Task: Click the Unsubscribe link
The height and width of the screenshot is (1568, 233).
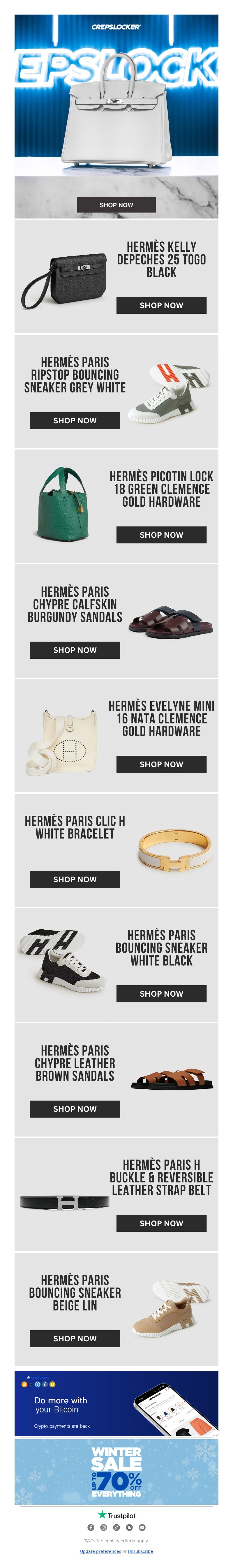Action: tap(141, 1551)
